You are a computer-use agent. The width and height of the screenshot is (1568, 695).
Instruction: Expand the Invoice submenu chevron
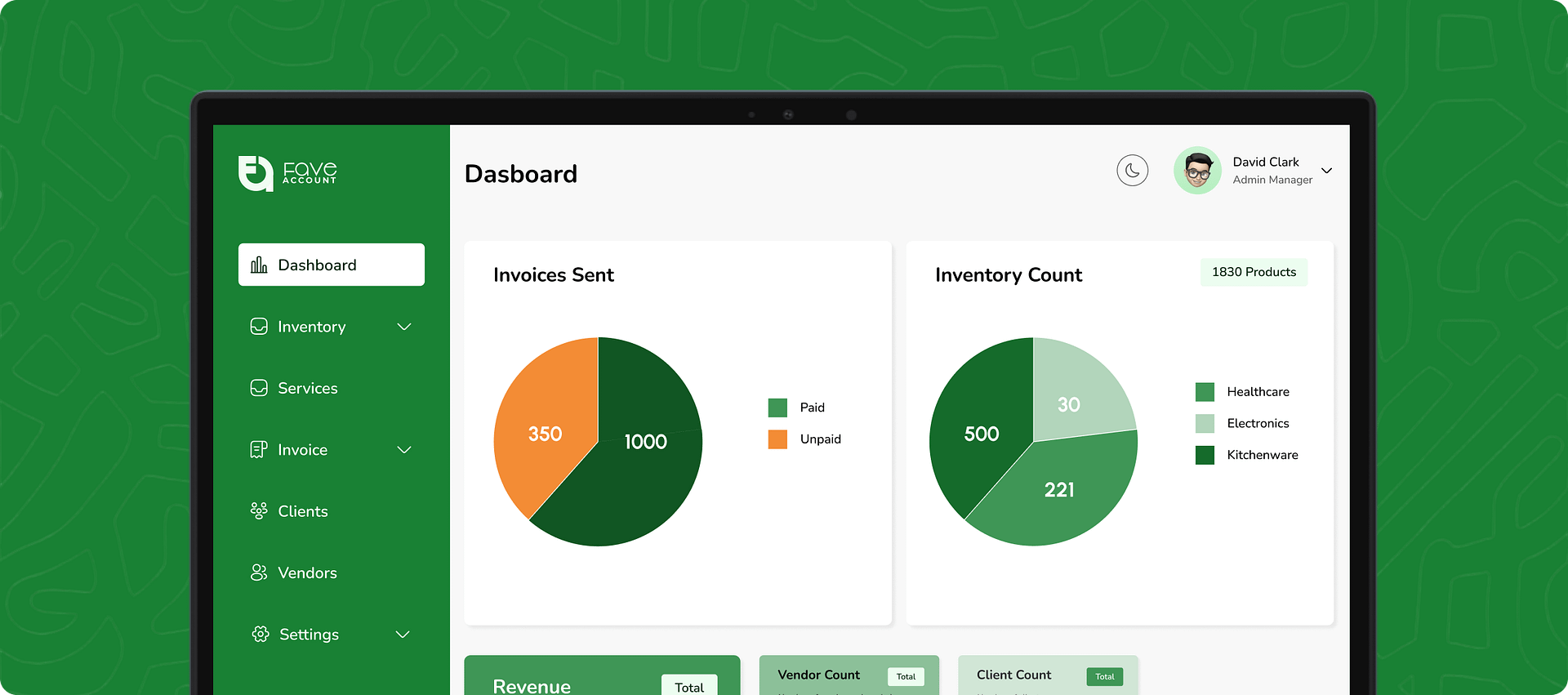click(403, 450)
